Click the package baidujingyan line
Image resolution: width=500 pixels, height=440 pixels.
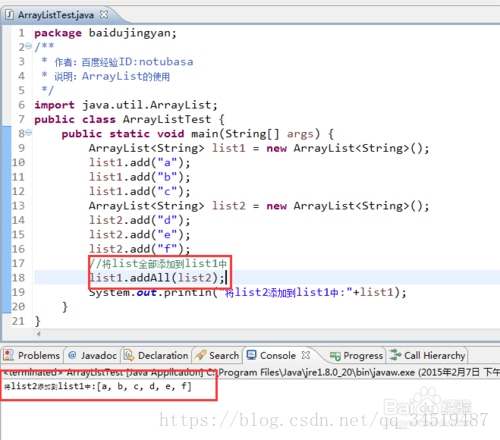pyautogui.click(x=105, y=33)
